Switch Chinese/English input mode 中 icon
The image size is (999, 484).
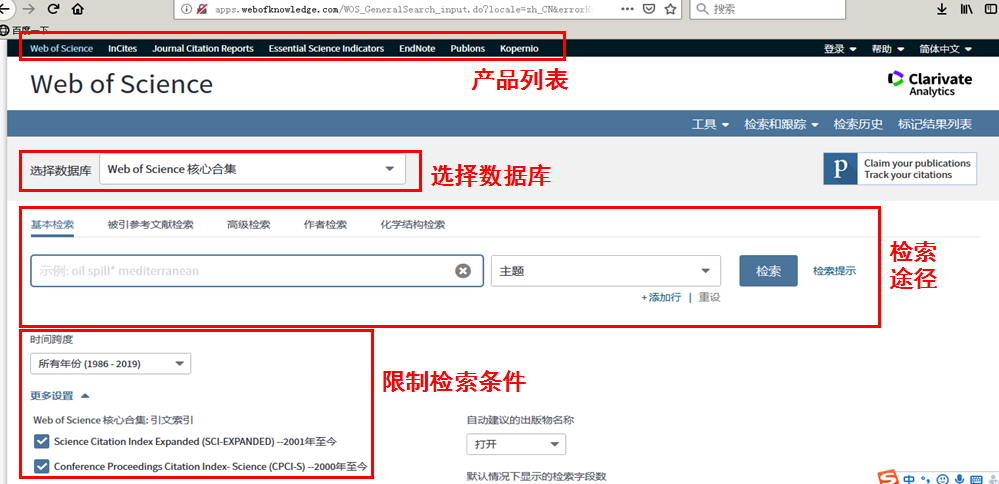coord(910,478)
